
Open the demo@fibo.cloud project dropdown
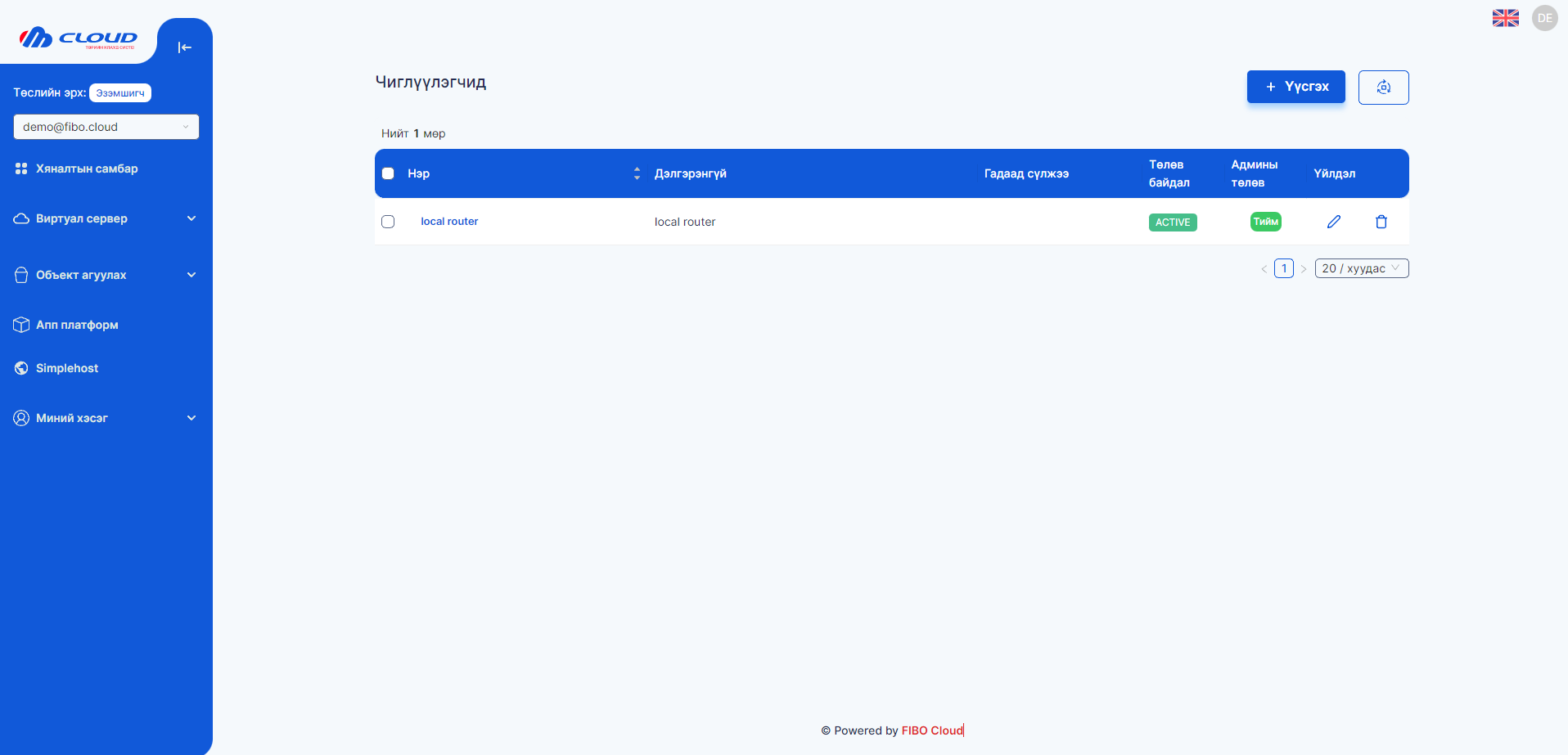pyautogui.click(x=106, y=127)
